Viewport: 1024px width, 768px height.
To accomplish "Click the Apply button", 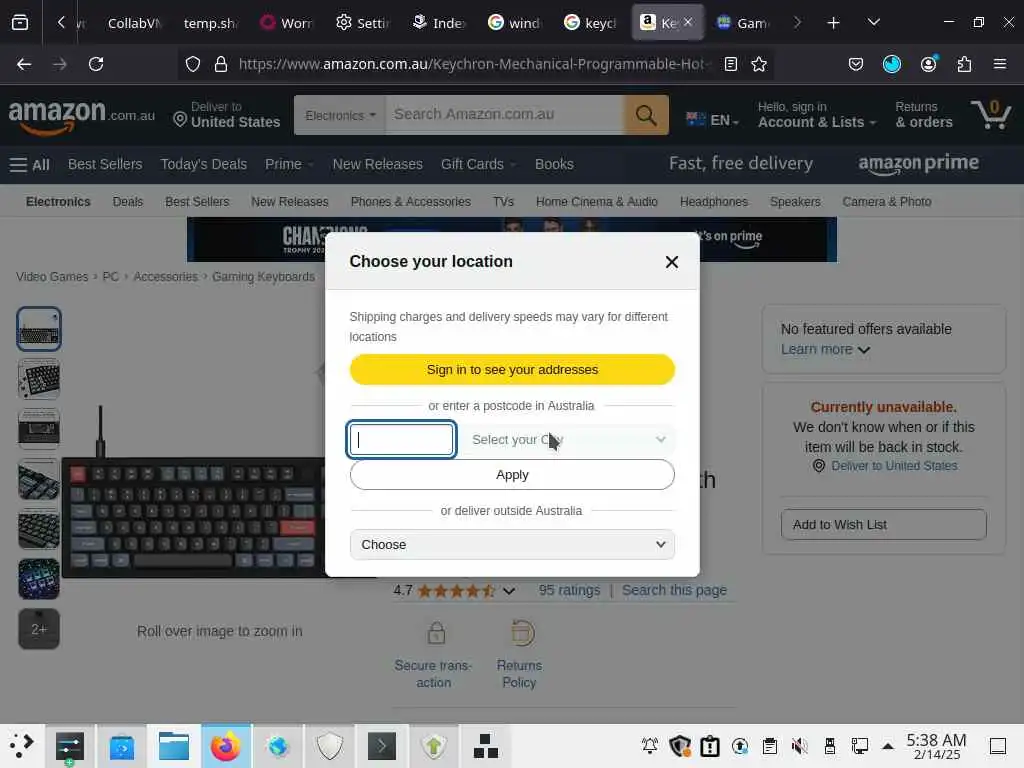I will pyautogui.click(x=512, y=475).
